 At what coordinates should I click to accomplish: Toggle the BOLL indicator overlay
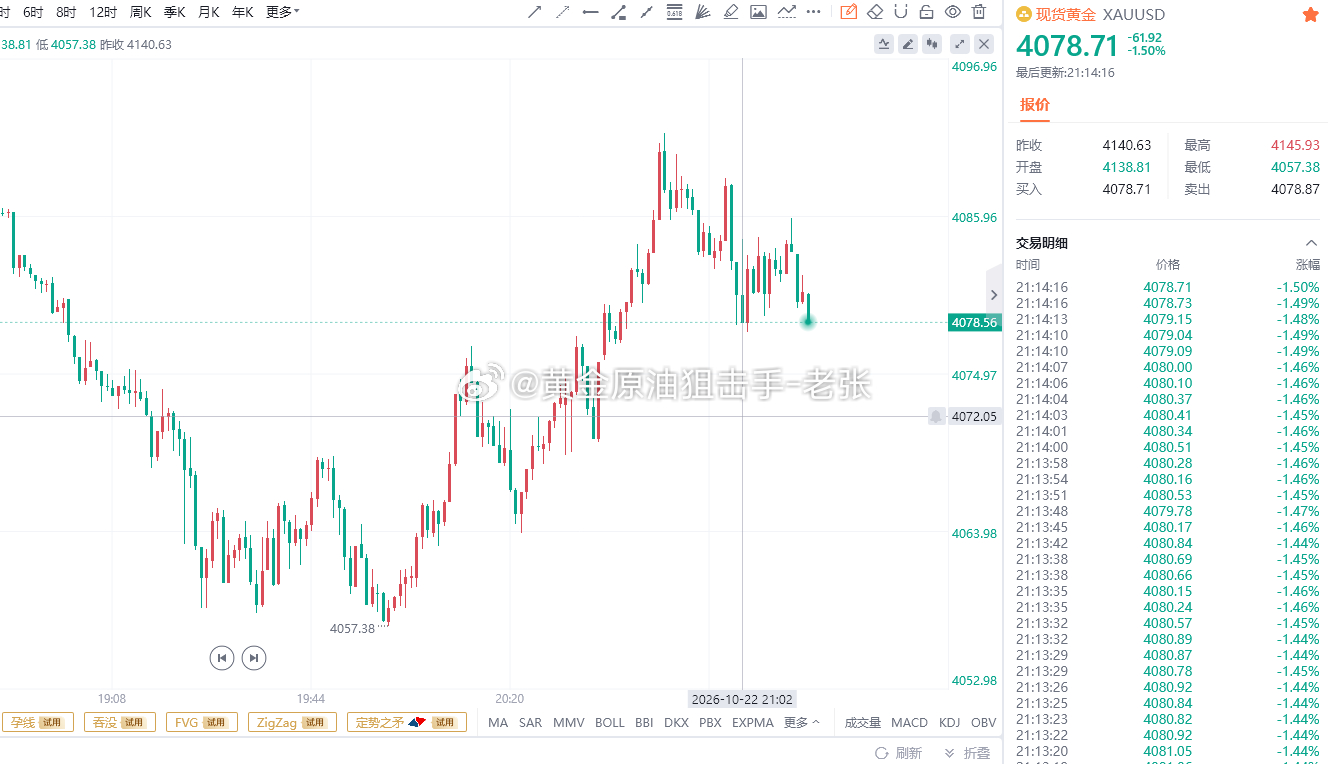coord(610,722)
